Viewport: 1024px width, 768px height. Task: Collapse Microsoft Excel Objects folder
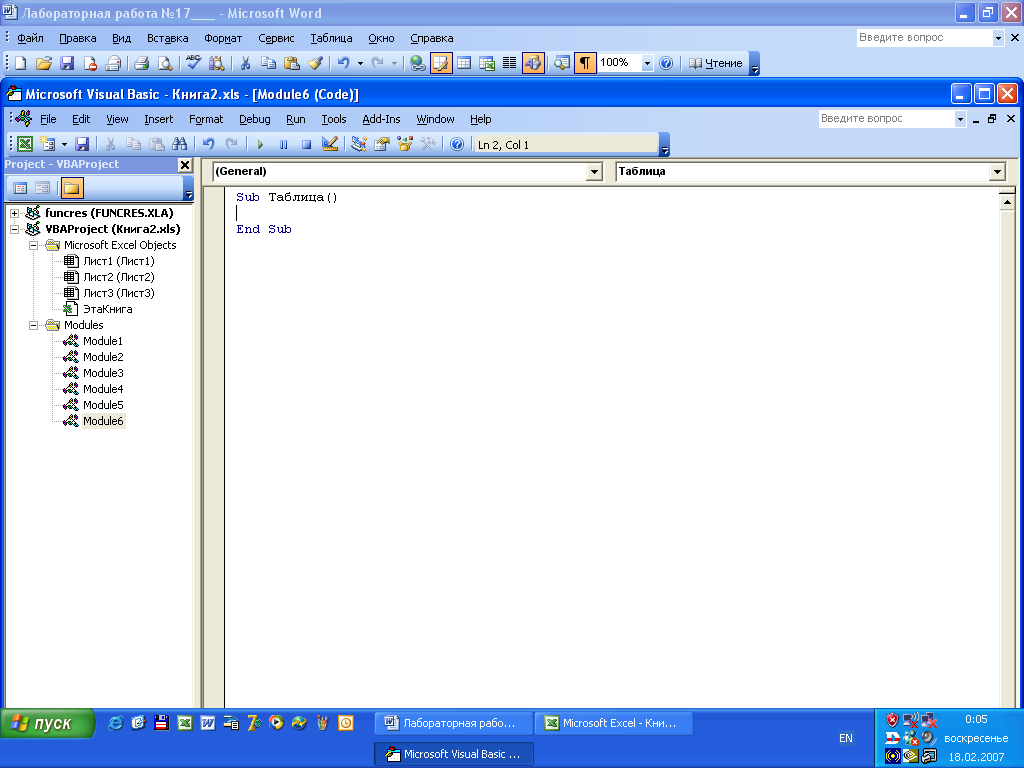point(33,246)
